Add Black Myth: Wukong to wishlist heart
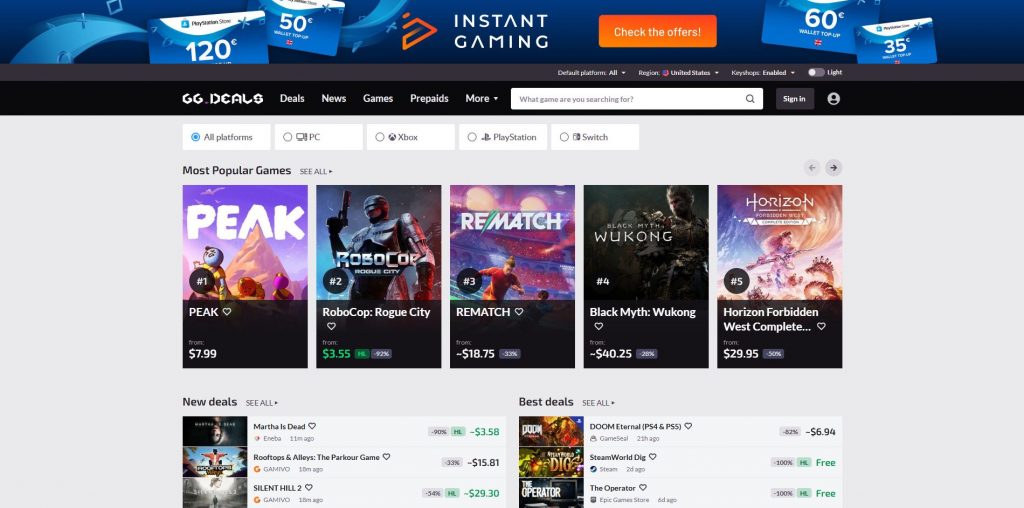 (x=598, y=326)
